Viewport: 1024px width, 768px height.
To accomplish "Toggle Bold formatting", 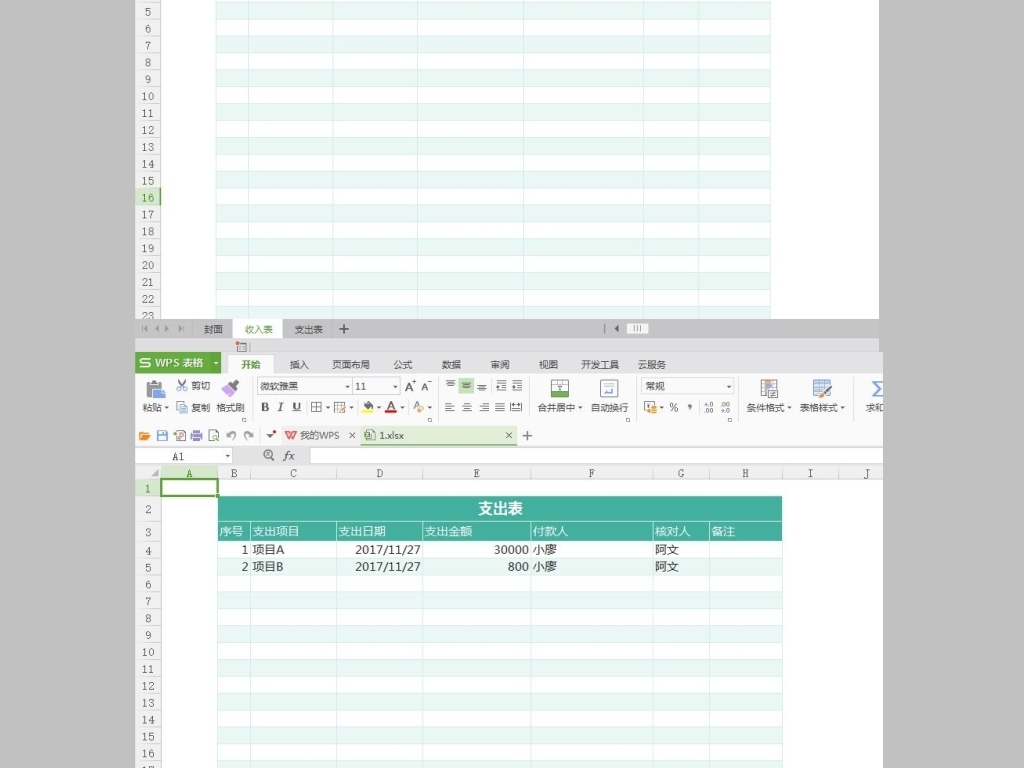I will coord(265,407).
